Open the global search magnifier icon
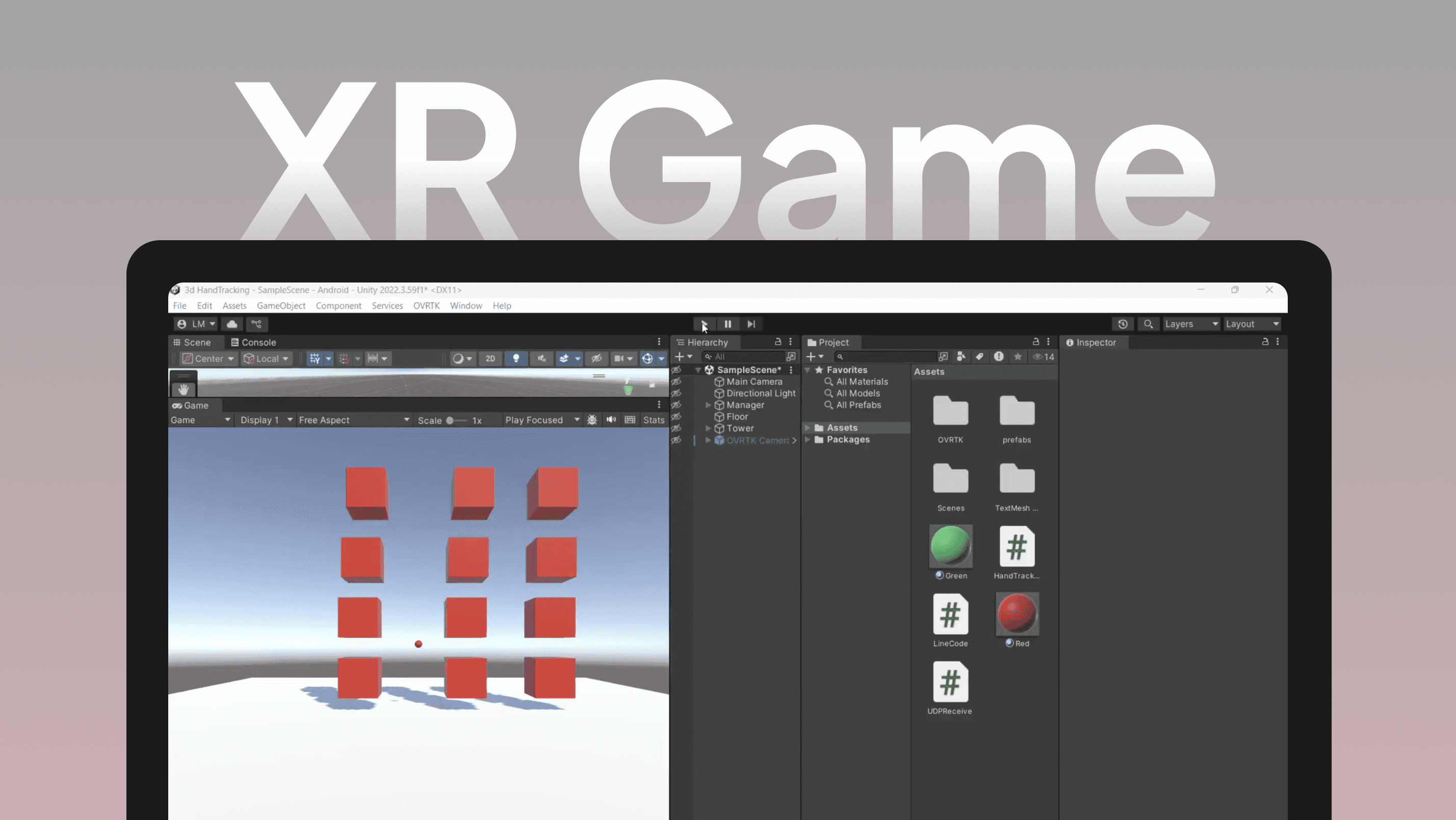 1148,324
